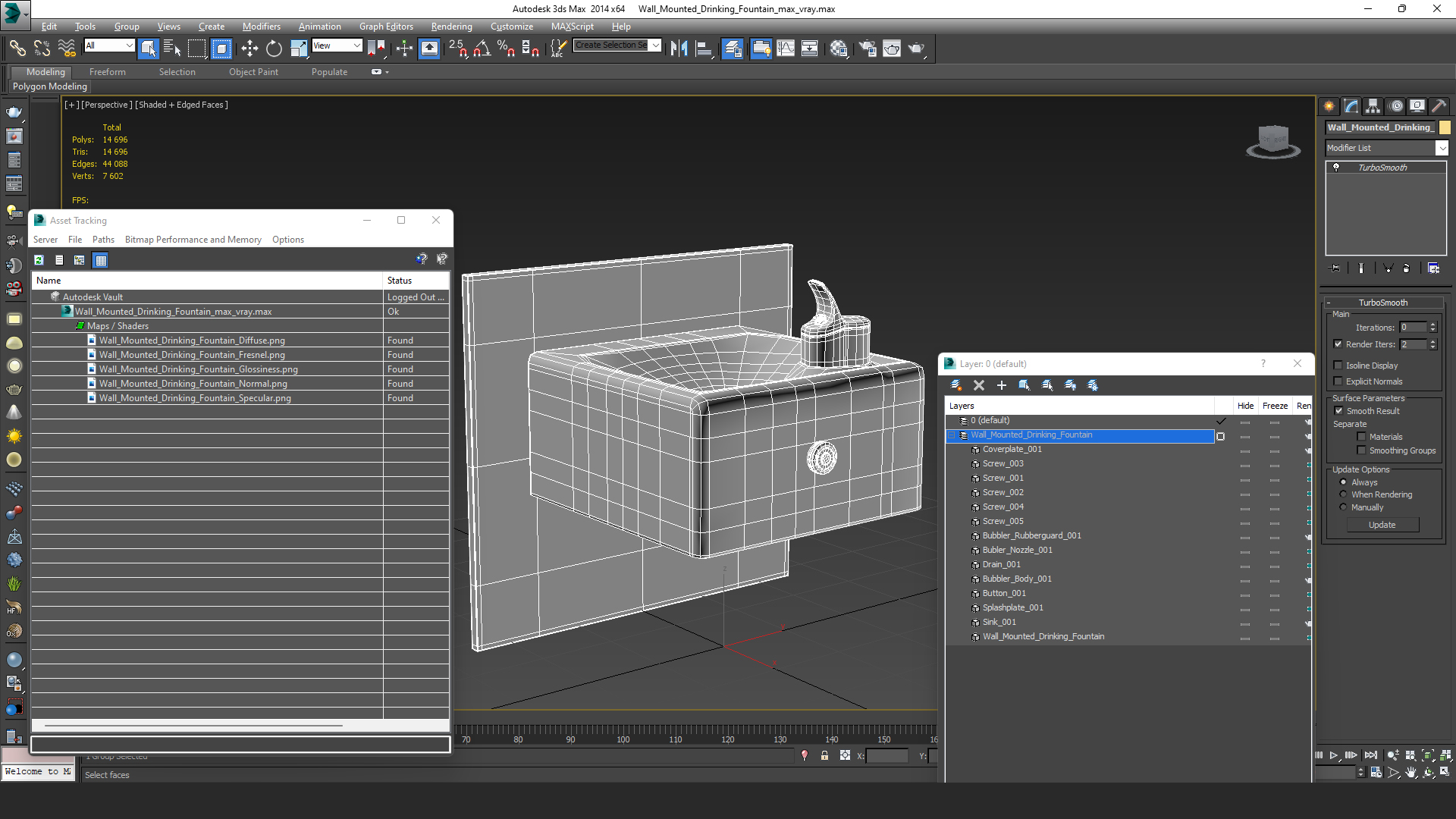Open the MAXScript menu
This screenshot has height=819, width=1456.
coord(572,27)
